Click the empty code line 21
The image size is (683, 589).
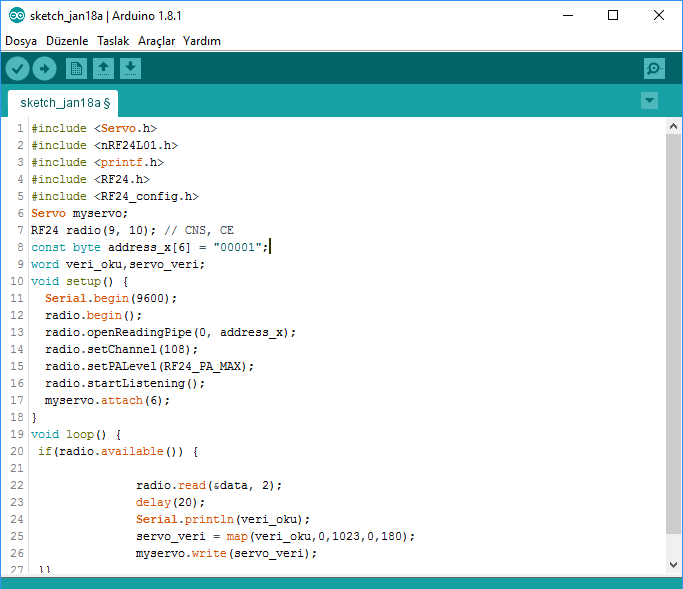pos(200,468)
